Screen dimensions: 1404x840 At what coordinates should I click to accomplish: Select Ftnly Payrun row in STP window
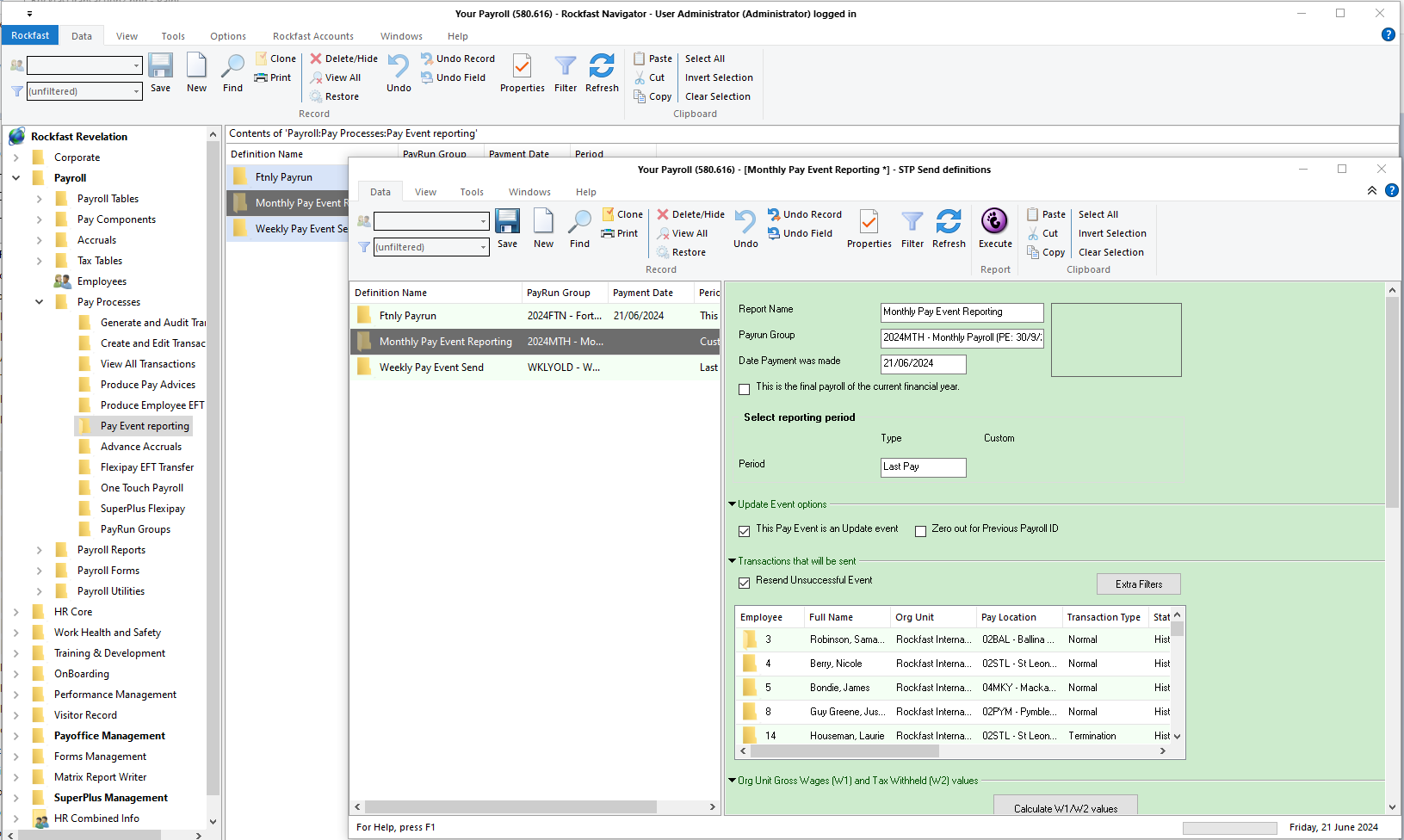coord(535,316)
